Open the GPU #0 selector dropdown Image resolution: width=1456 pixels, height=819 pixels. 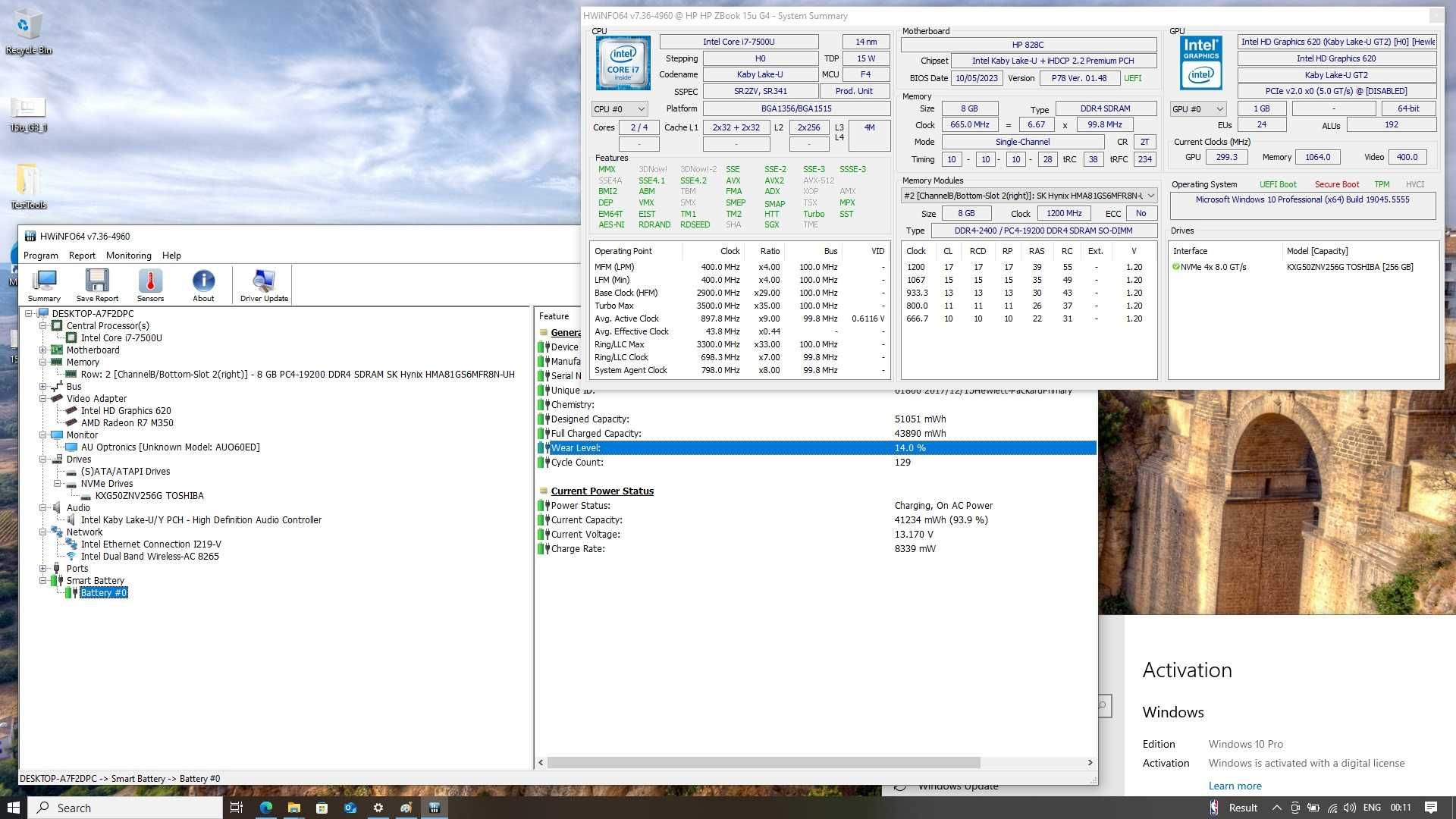[1198, 109]
